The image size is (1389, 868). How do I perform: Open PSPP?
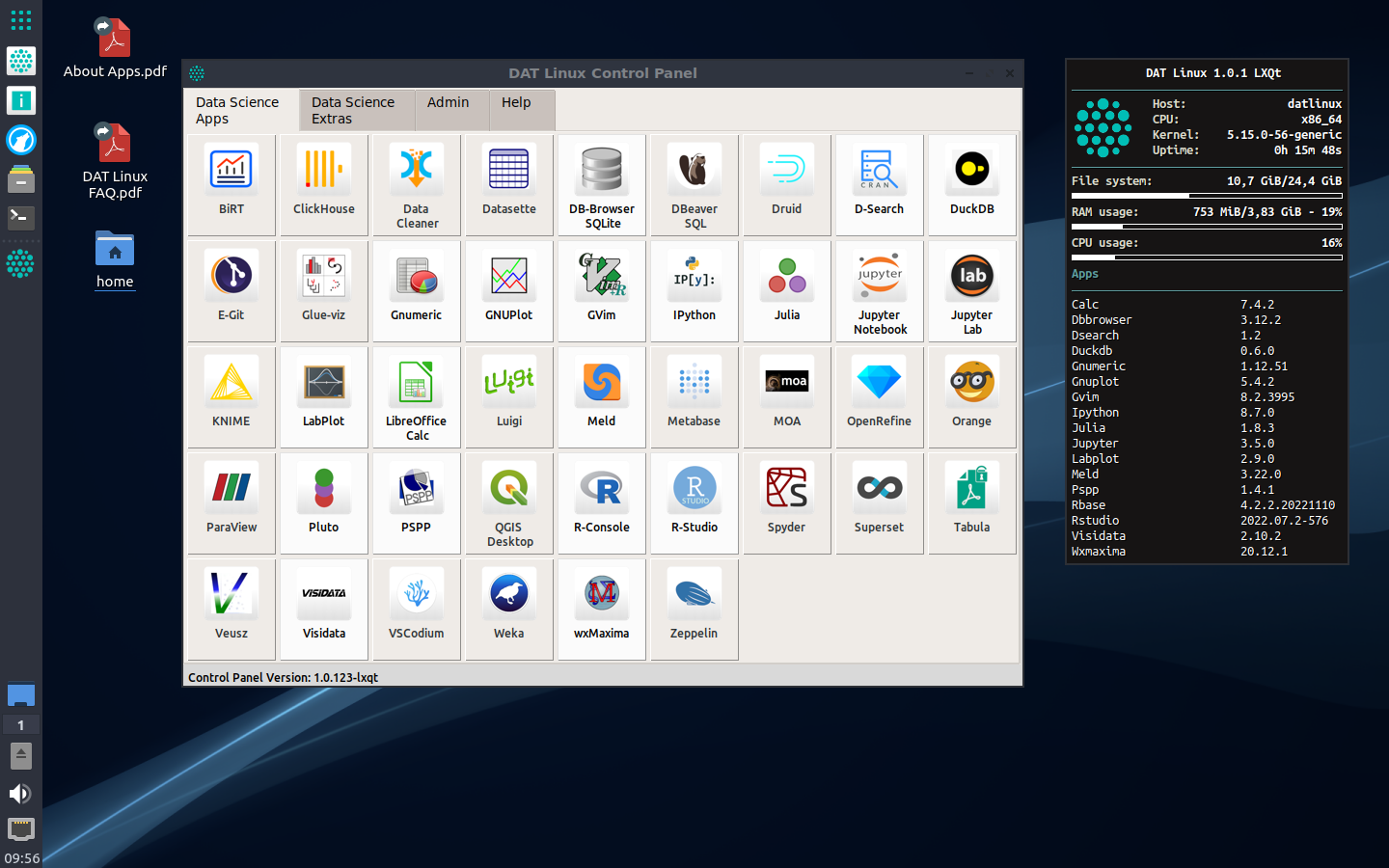417,503
